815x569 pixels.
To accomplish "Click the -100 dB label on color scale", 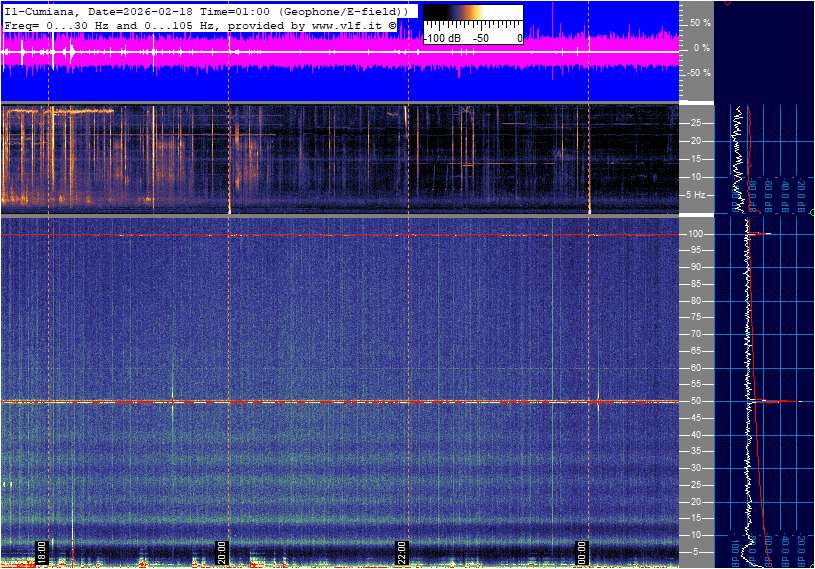I will click(441, 38).
